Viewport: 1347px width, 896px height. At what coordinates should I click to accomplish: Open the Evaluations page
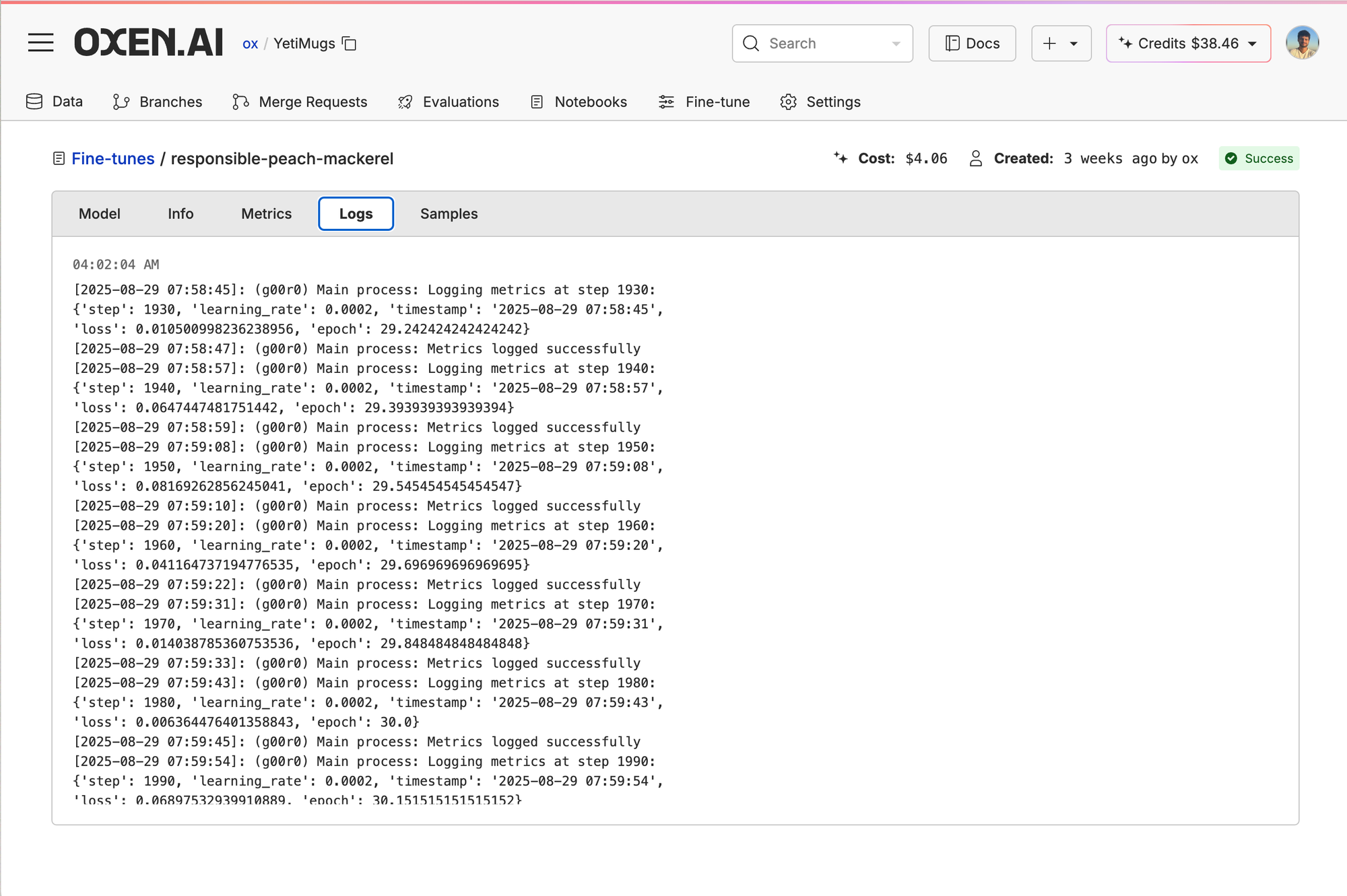448,102
